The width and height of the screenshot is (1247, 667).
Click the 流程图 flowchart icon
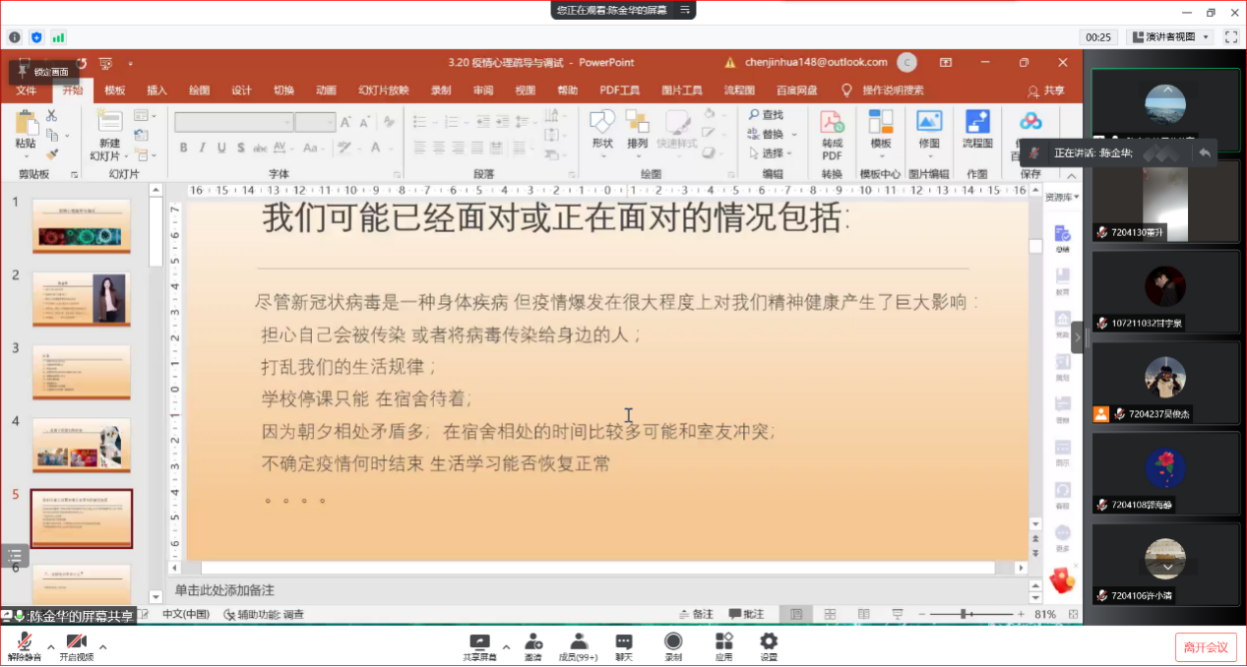coord(977,132)
